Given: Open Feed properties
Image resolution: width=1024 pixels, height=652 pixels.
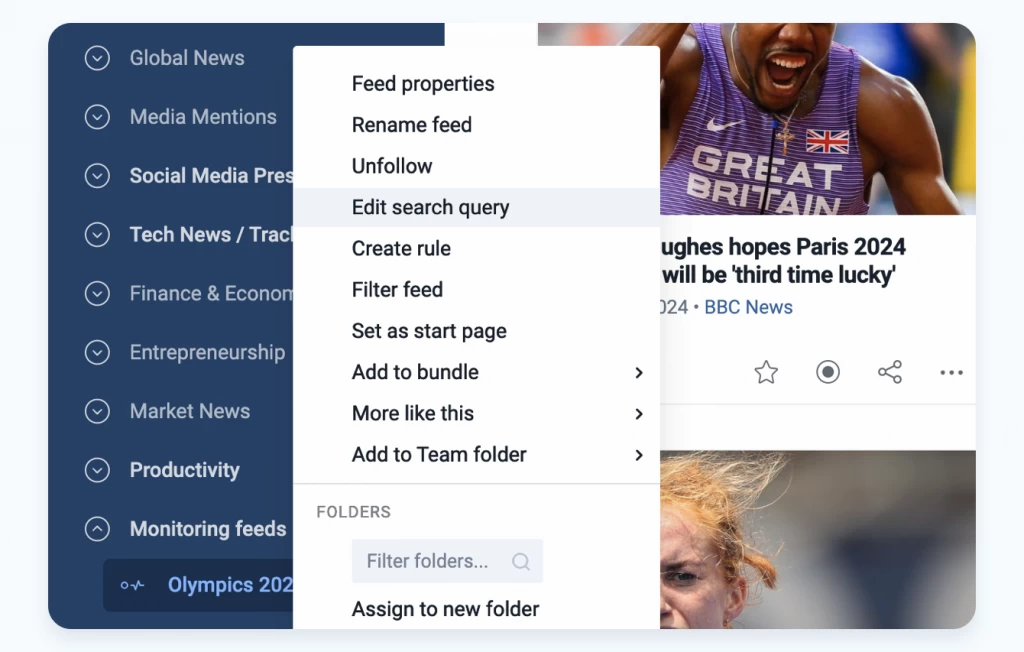Looking at the screenshot, I should pyautogui.click(x=423, y=84).
